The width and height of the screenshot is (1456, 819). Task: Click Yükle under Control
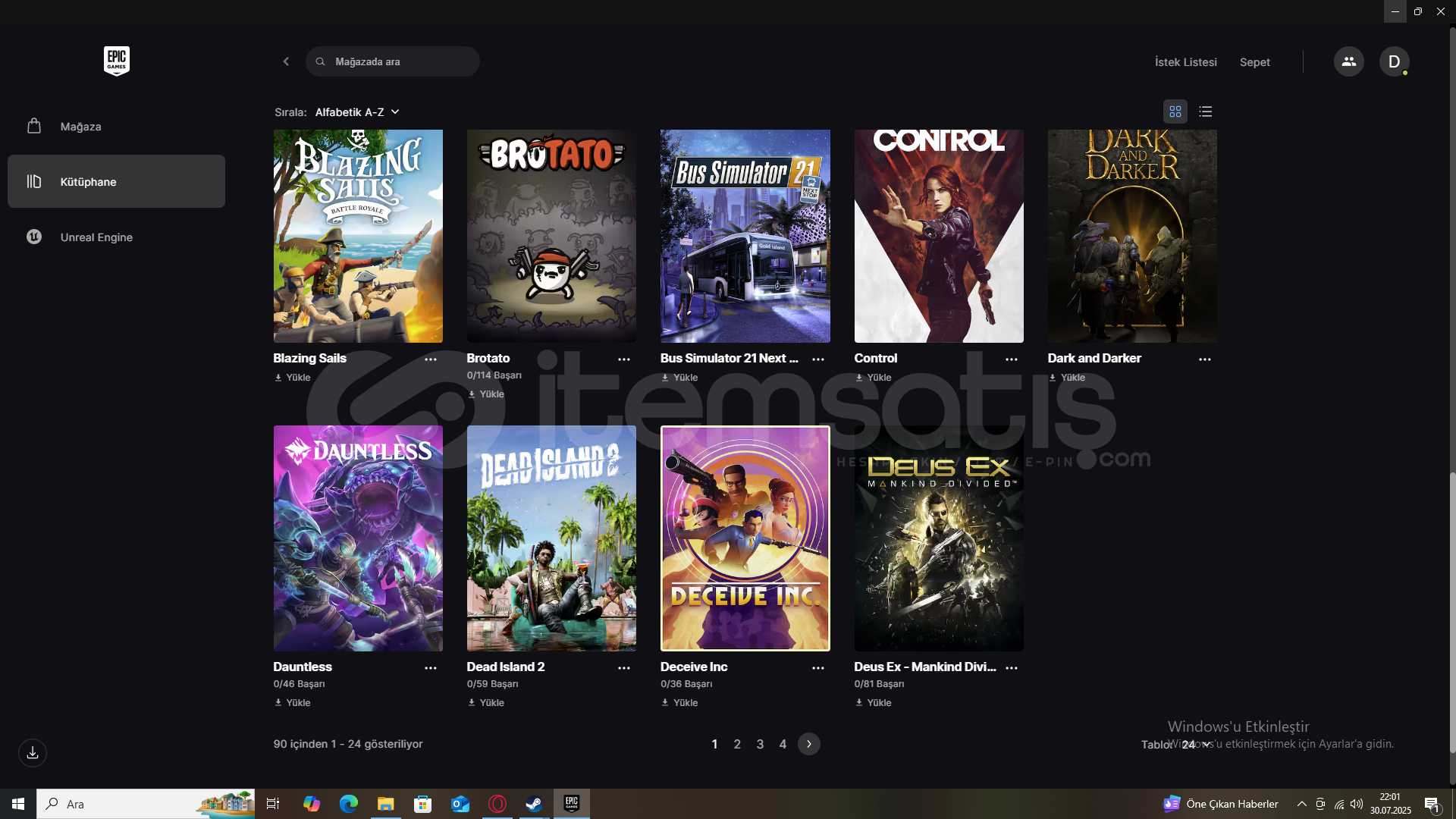pyautogui.click(x=874, y=378)
